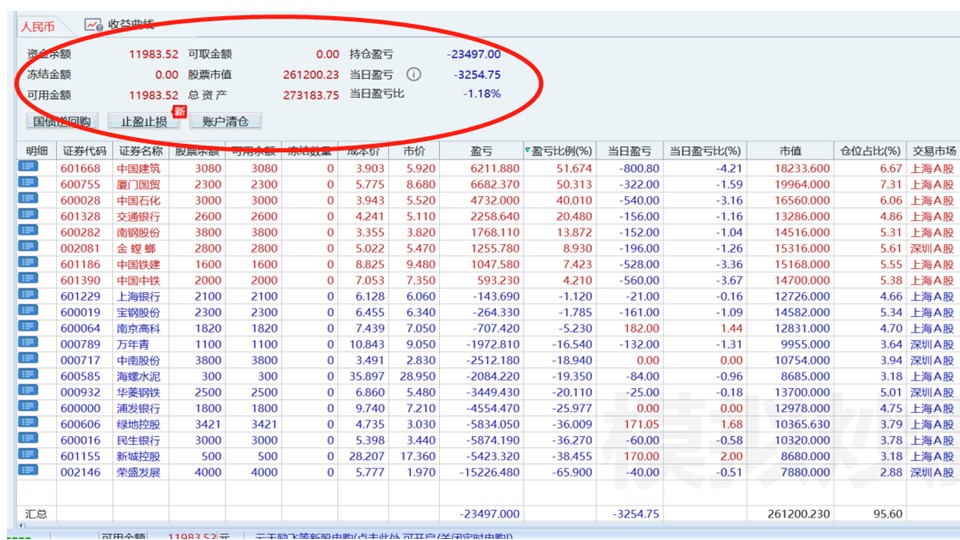Open detail icon for 600016 民生银行

click(28, 438)
